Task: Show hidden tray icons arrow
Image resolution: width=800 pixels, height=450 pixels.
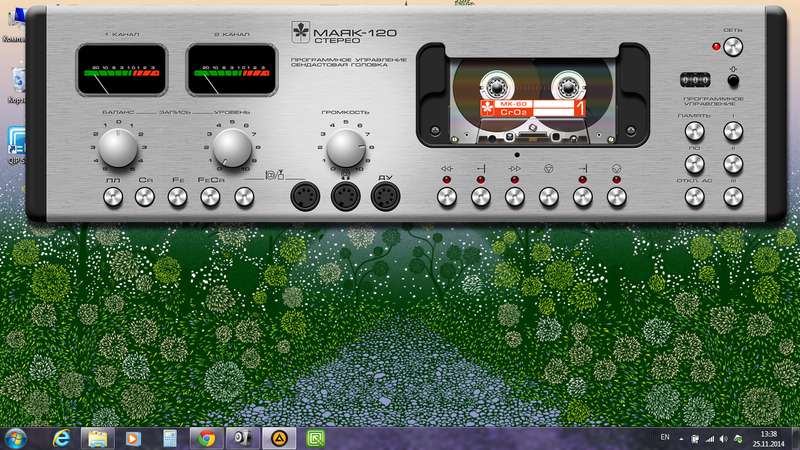Action: (x=681, y=439)
